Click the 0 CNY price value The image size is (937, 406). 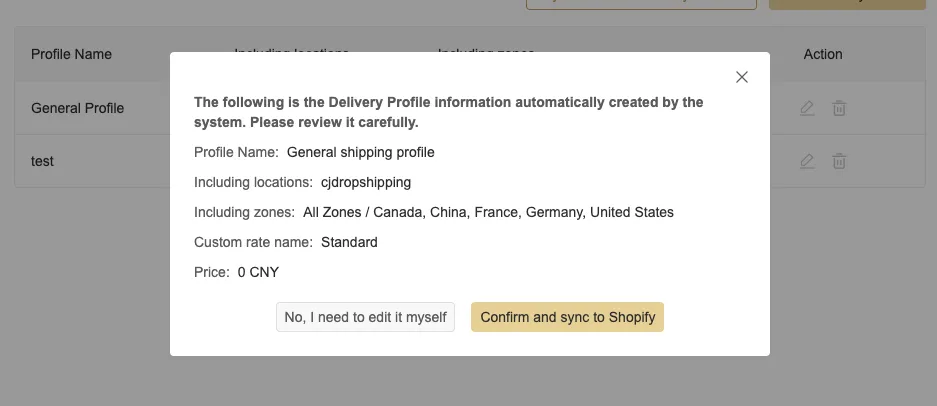[x=257, y=272]
